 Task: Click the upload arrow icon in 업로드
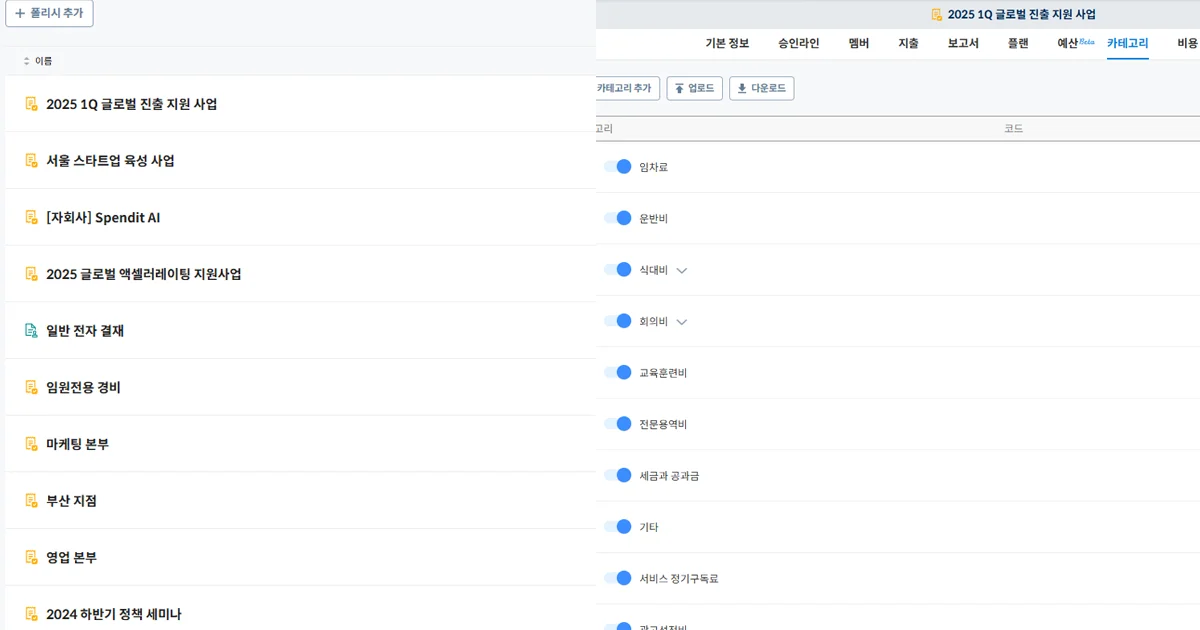678,88
